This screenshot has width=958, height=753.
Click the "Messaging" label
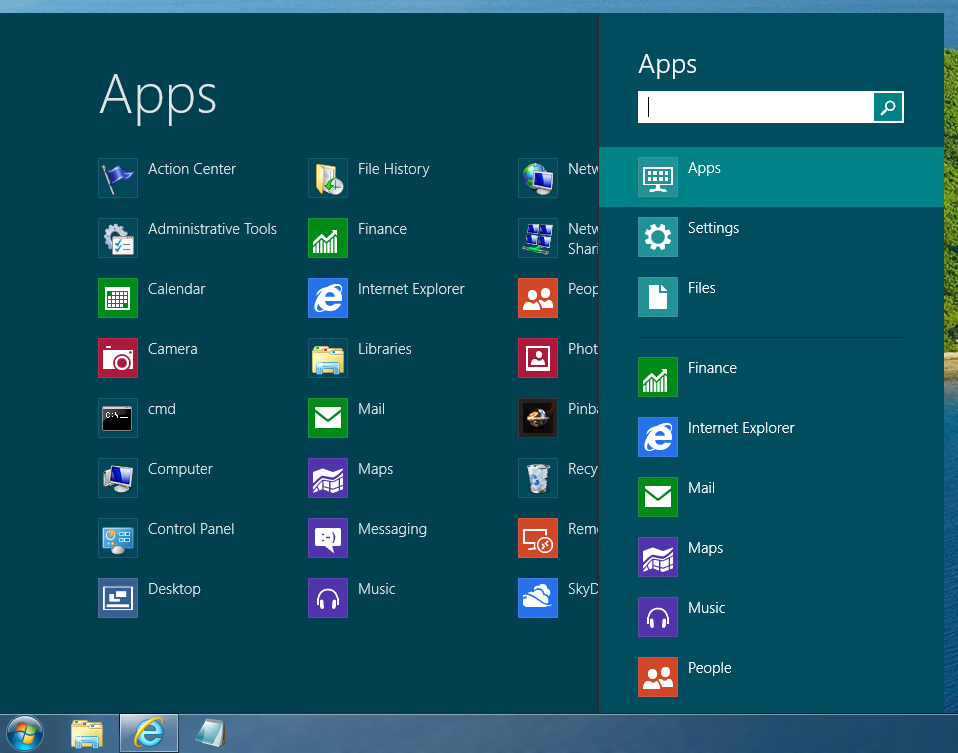point(392,529)
